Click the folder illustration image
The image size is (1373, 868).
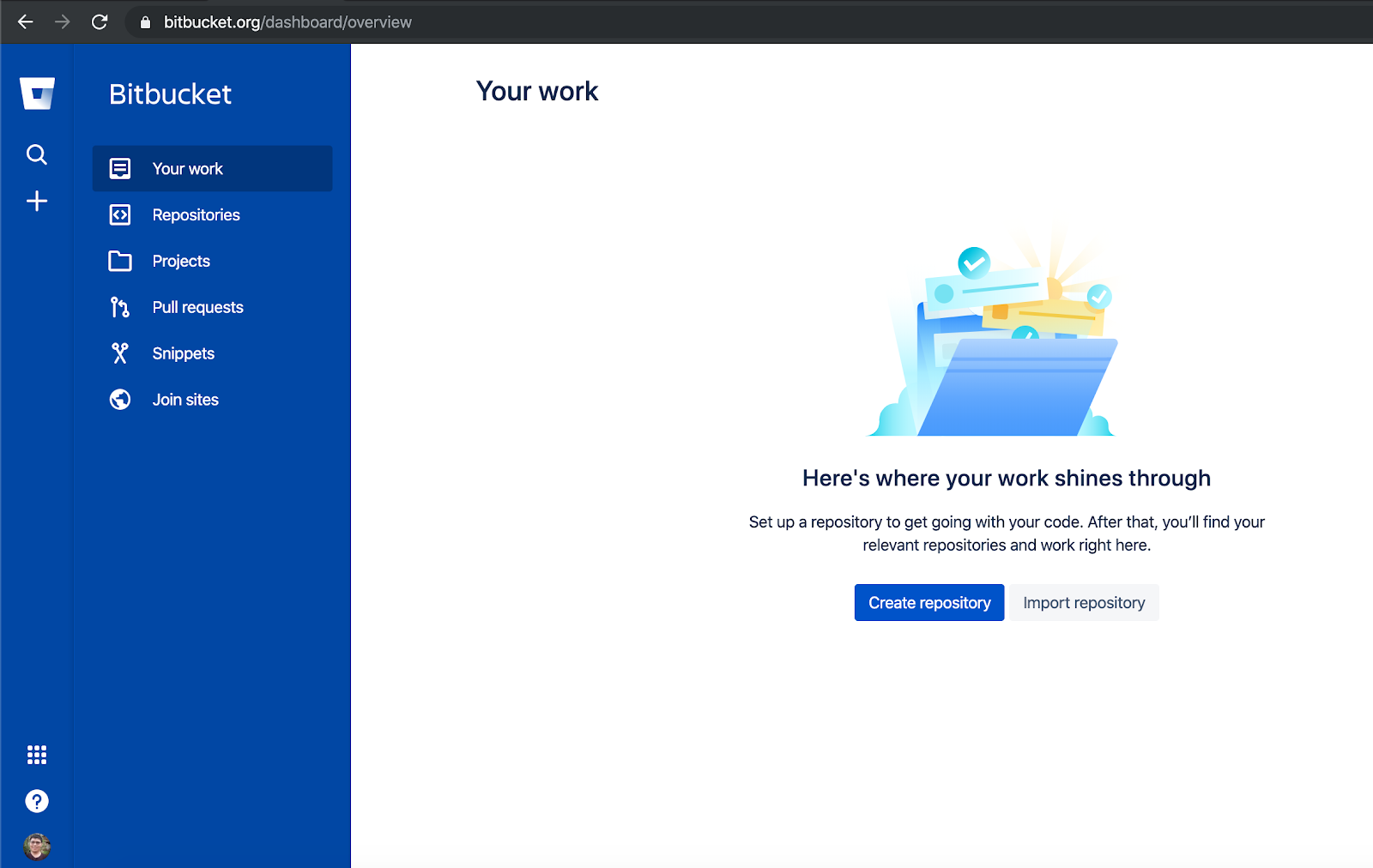click(994, 330)
